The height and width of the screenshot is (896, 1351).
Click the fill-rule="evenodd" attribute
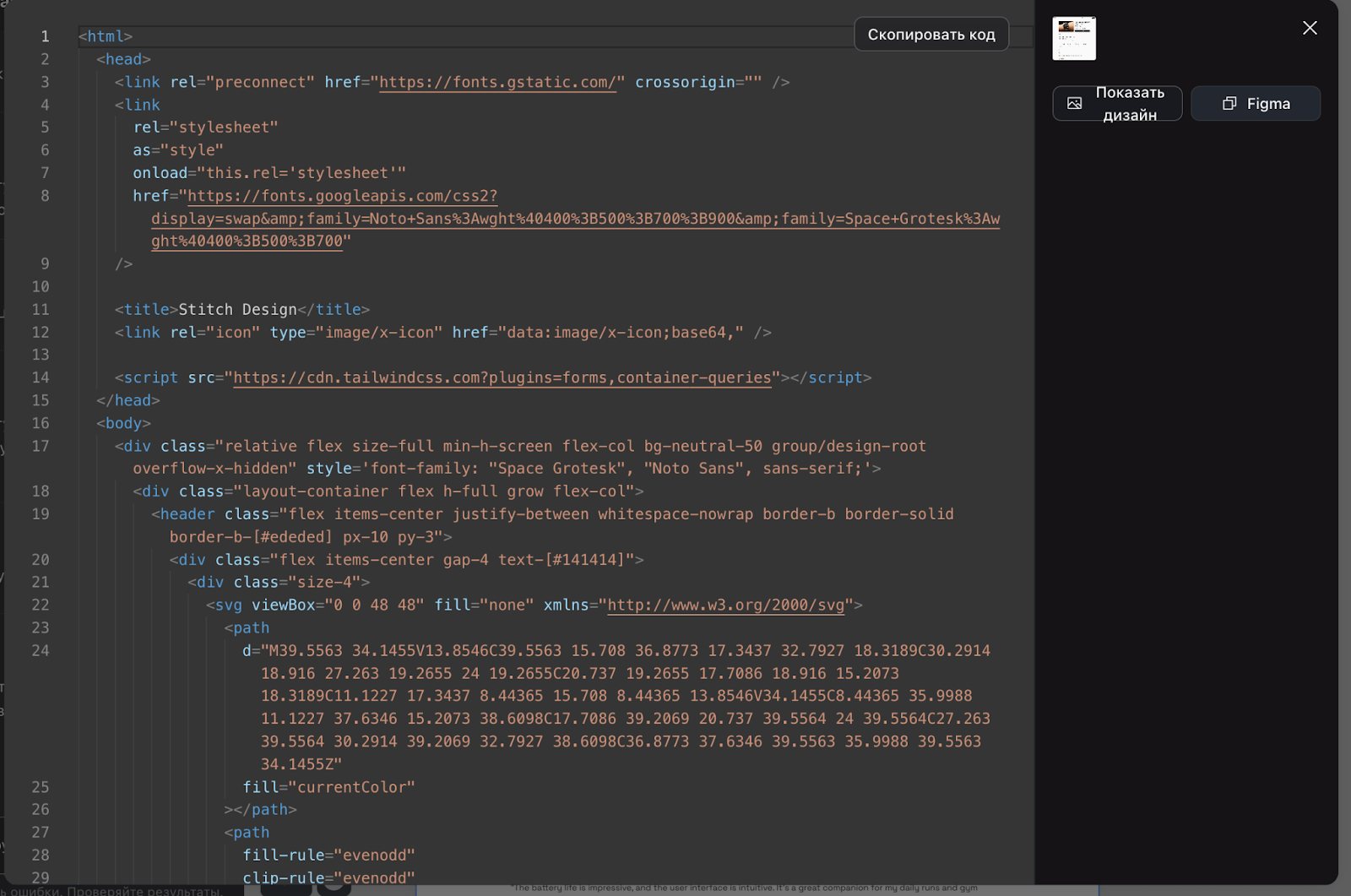click(329, 855)
